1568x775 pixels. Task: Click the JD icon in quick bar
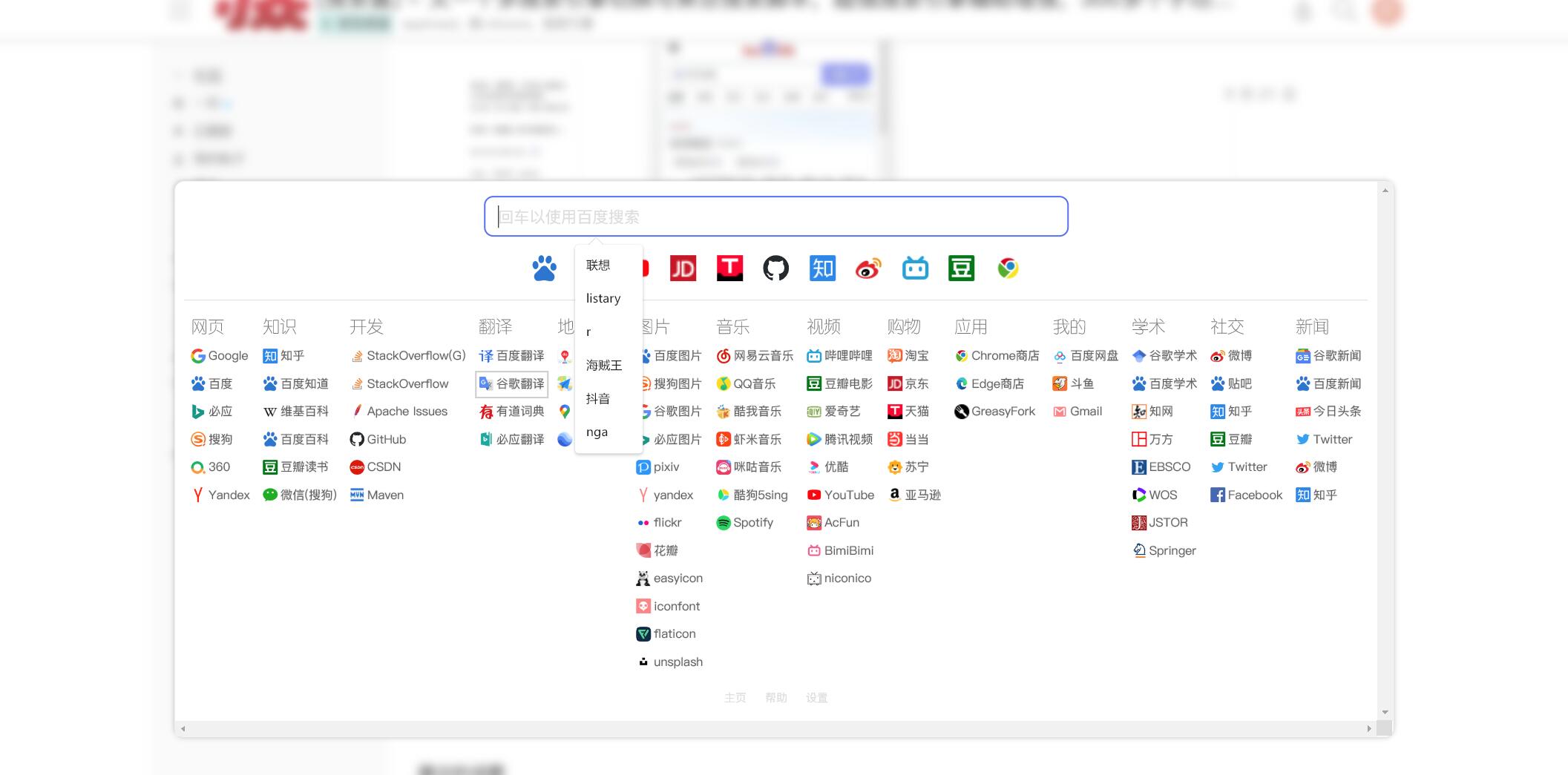click(683, 268)
